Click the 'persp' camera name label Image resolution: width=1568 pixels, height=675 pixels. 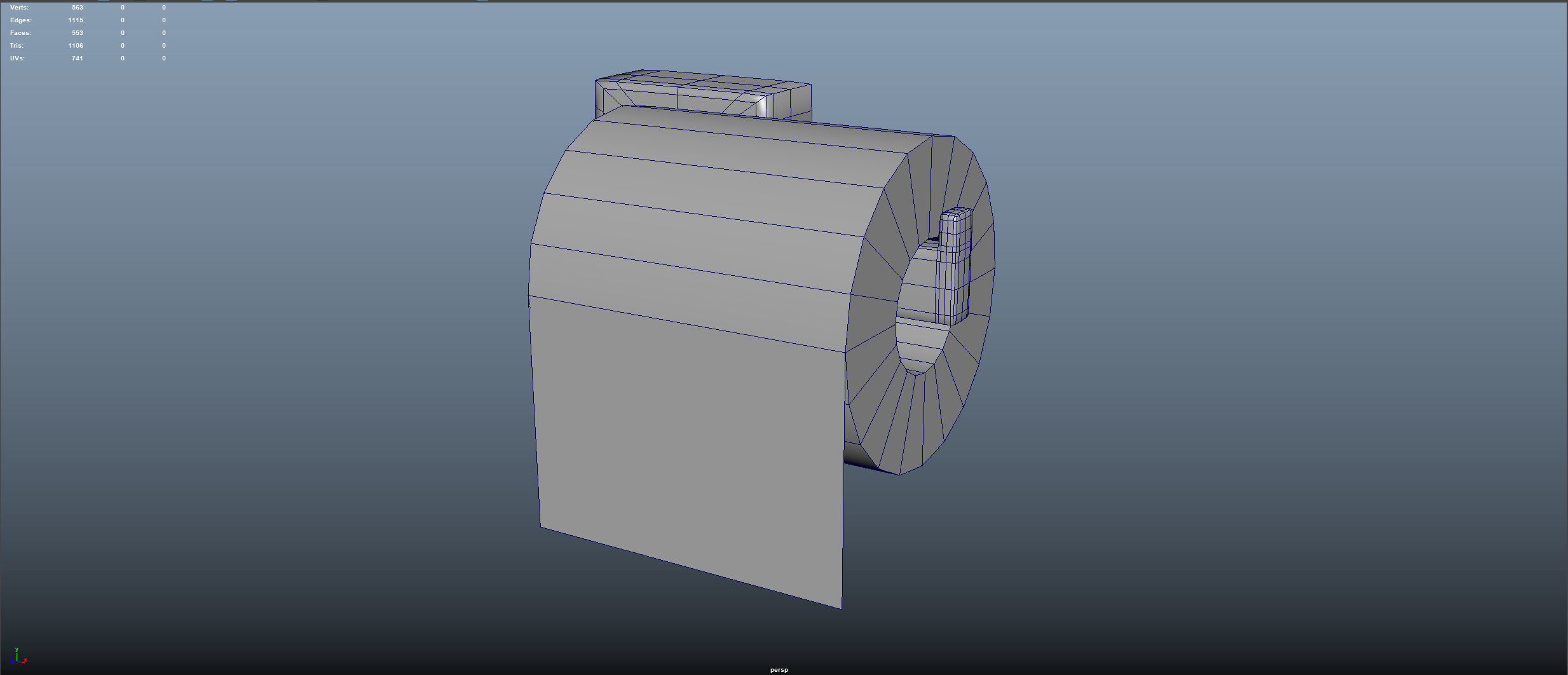pos(779,670)
